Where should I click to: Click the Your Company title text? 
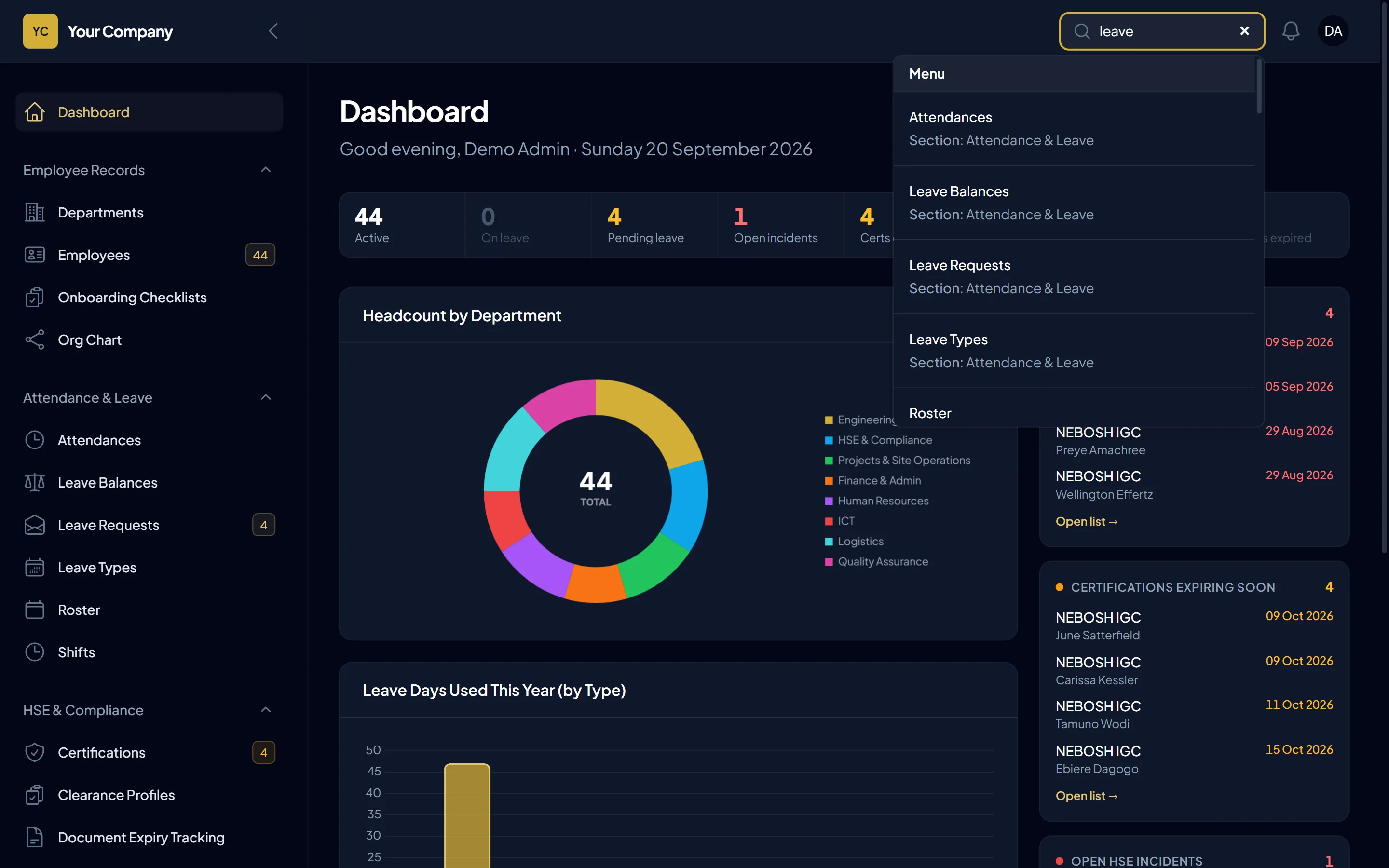pos(120,31)
